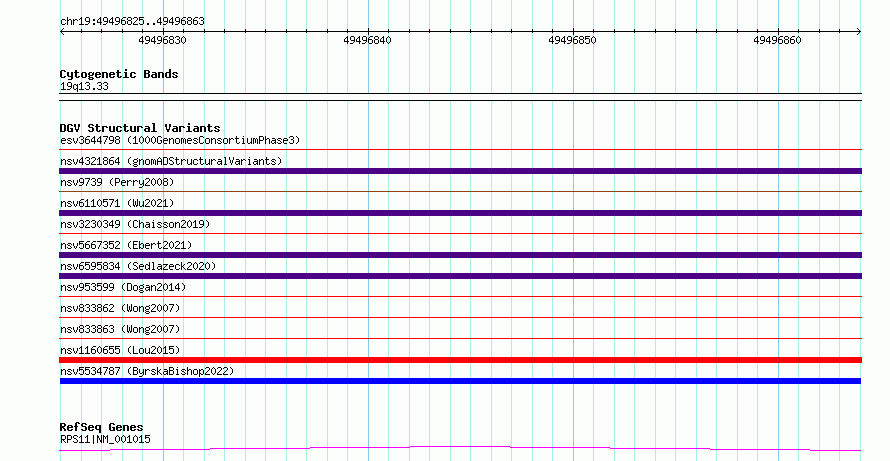Viewport: 890px width, 461px height.
Task: Click variant nsv6110571 (Wu2021) label
Action: tap(117, 203)
